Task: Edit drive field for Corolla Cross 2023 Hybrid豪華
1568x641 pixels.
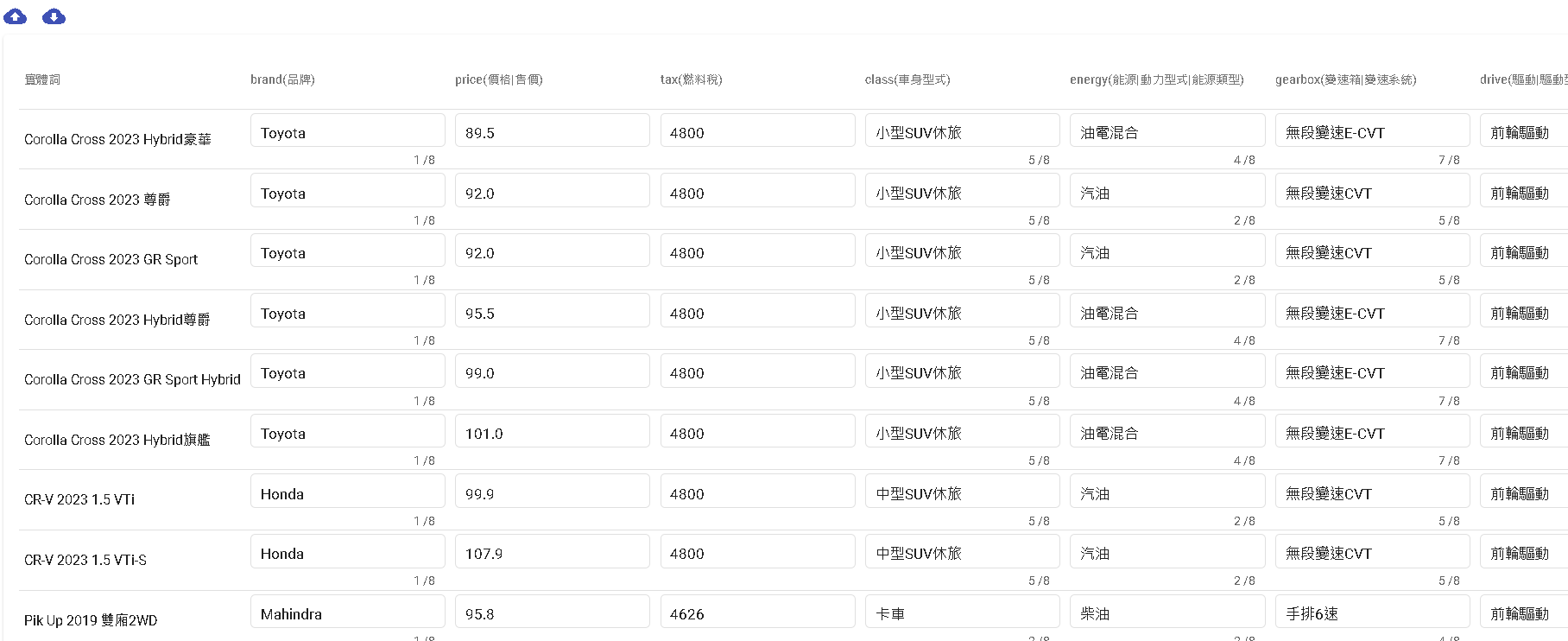Action: 1524,130
